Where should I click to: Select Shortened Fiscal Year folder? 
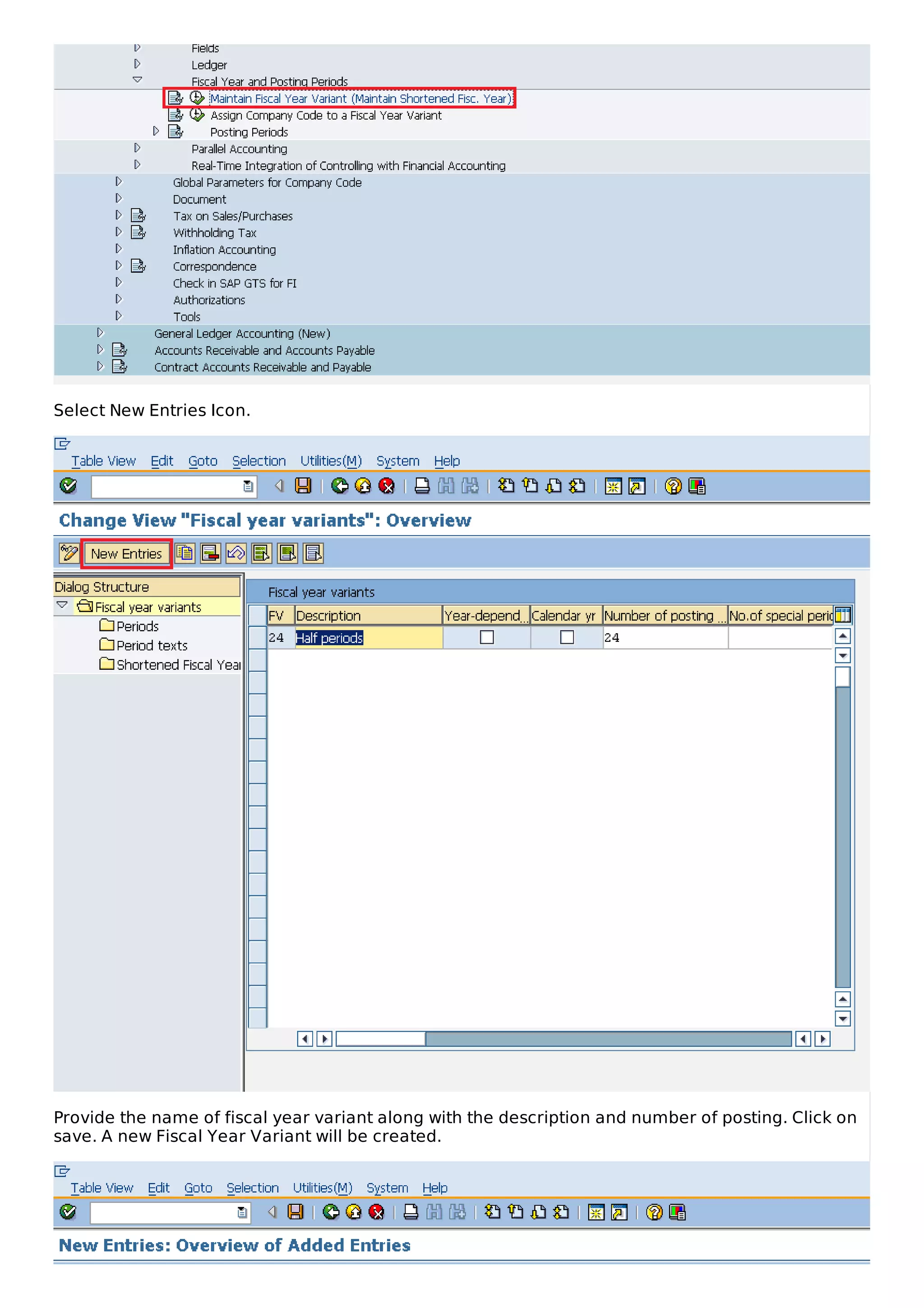(x=178, y=665)
